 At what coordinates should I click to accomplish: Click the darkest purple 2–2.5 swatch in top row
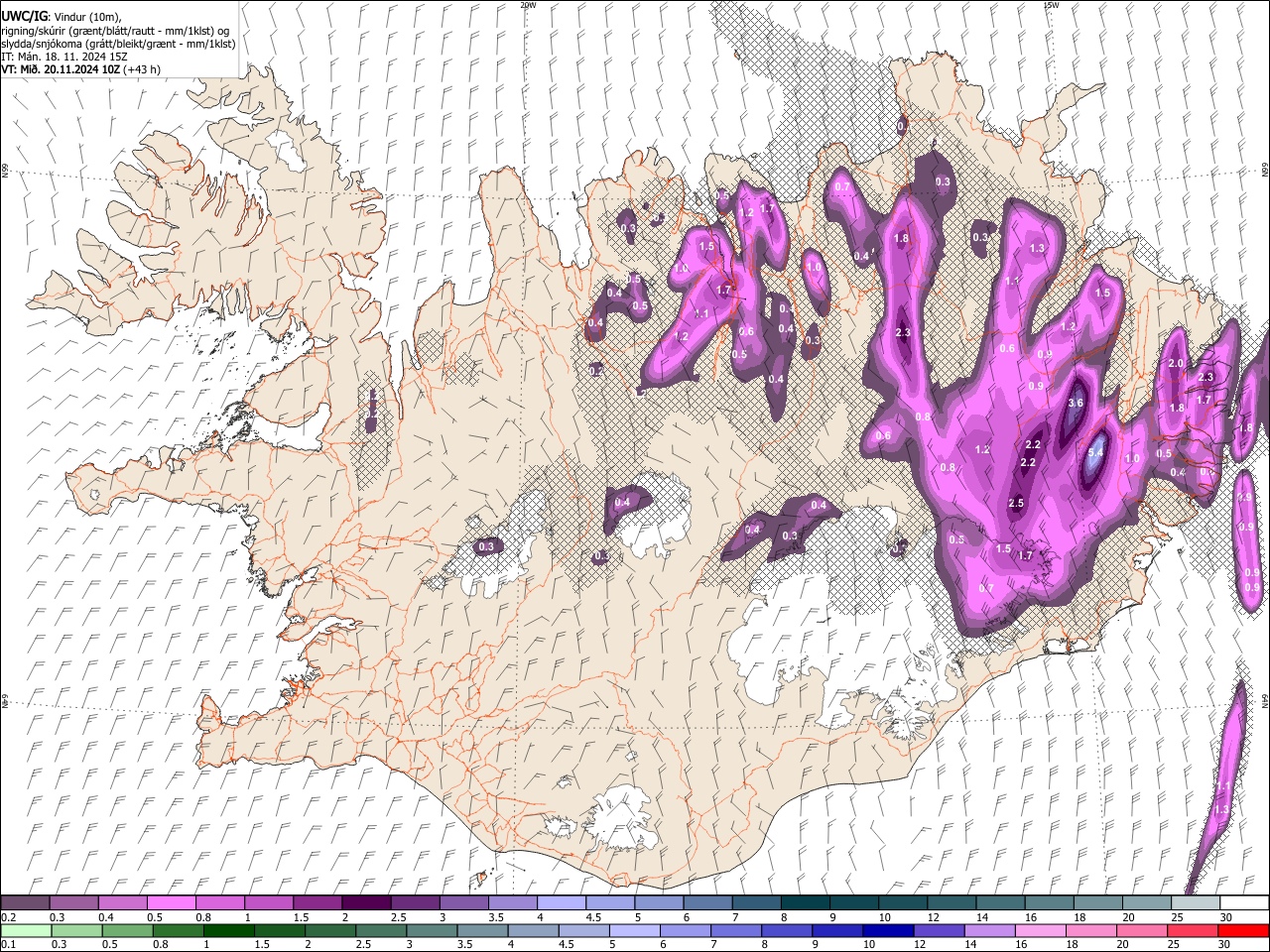[x=365, y=902]
